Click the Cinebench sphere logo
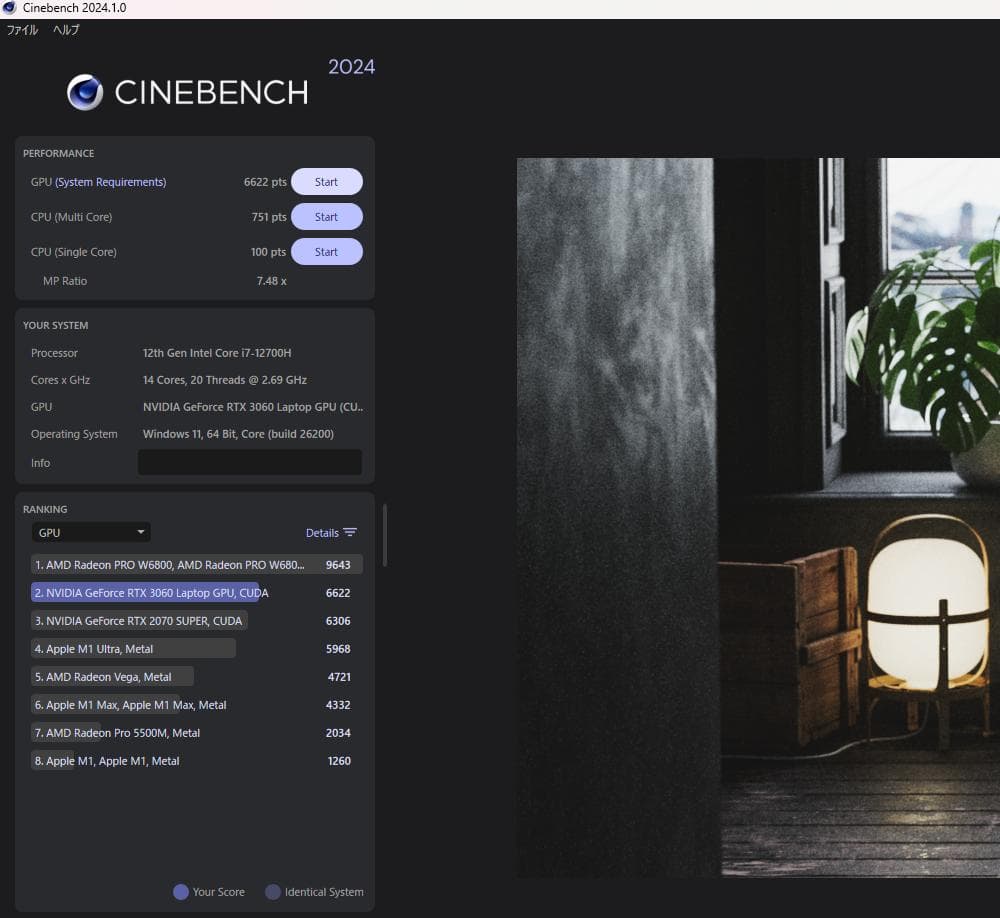This screenshot has height=918, width=1000. pos(85,92)
